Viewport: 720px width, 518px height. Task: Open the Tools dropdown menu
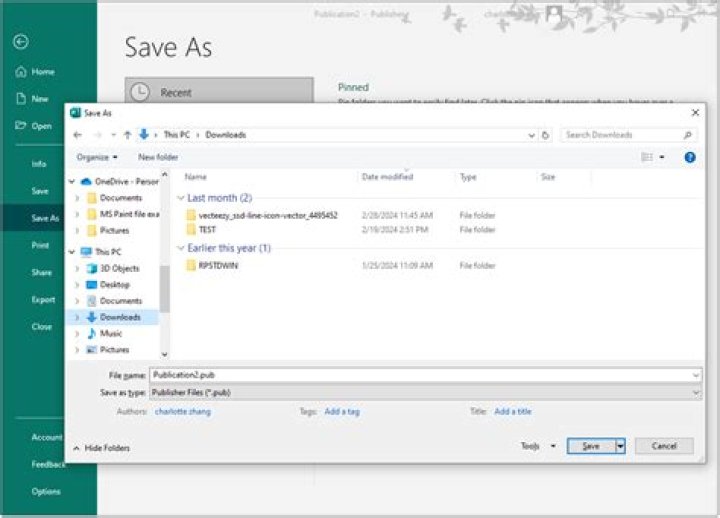pos(538,446)
